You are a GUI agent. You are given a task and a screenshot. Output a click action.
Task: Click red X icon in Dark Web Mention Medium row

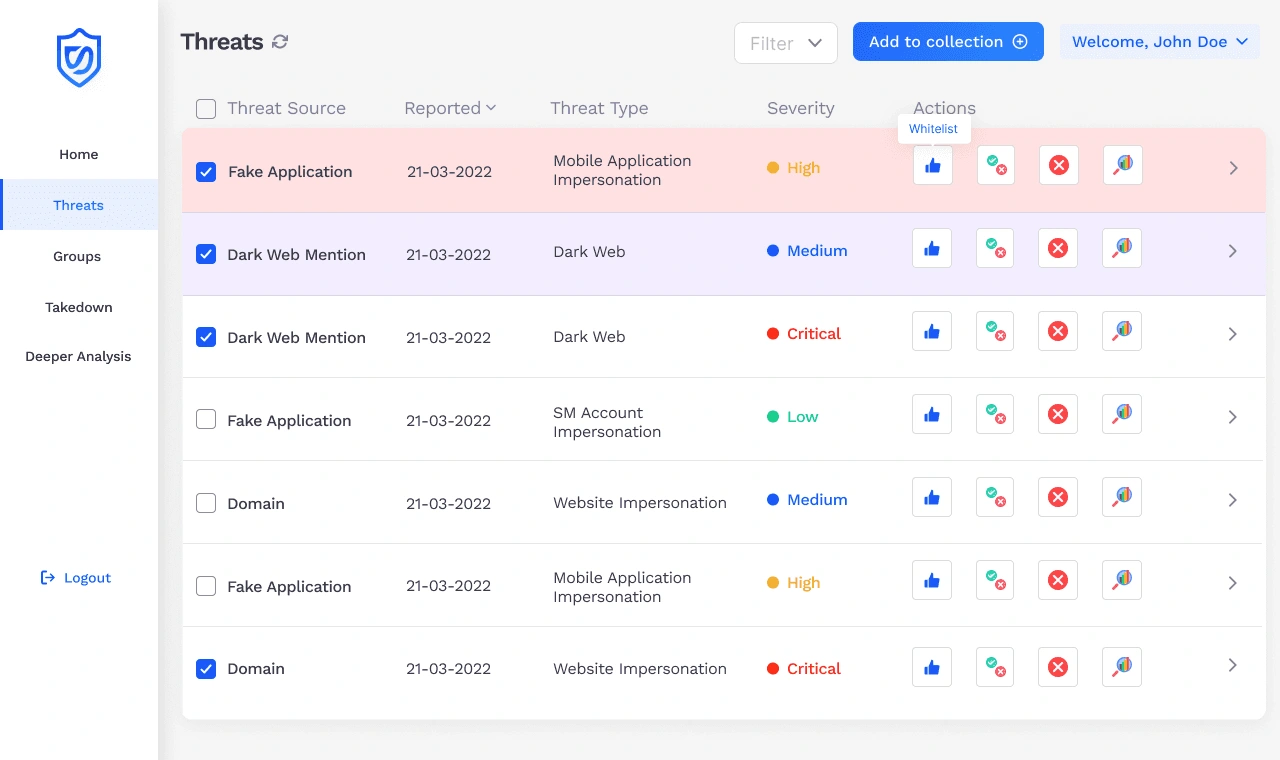[x=1058, y=248]
